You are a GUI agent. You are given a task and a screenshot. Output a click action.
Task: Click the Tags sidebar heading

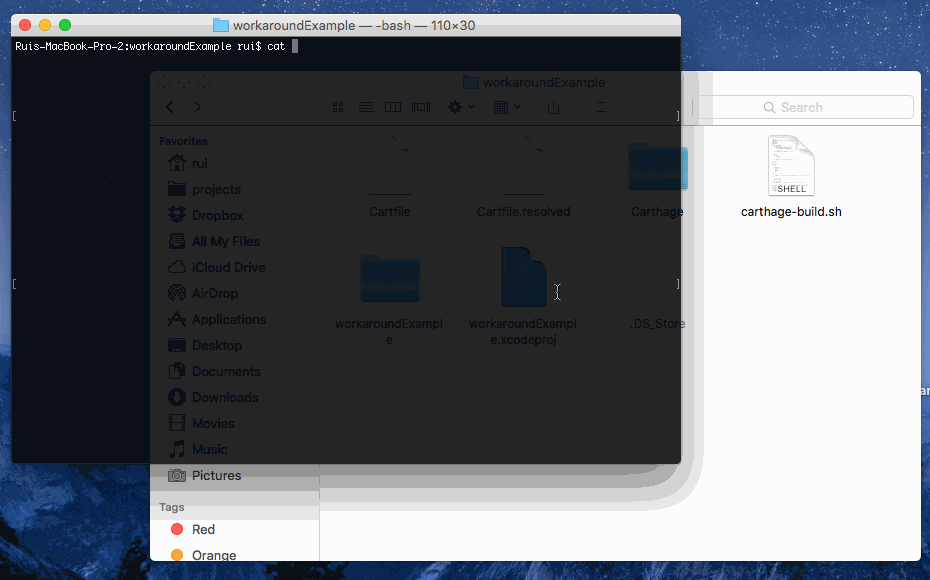tap(171, 507)
